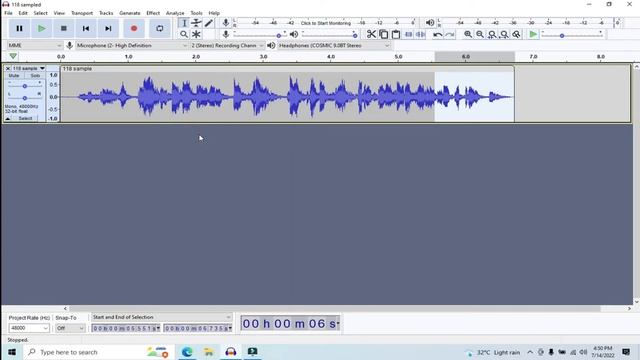Close the 118 sample track
This screenshot has height=360, width=640.
[x=8, y=68]
